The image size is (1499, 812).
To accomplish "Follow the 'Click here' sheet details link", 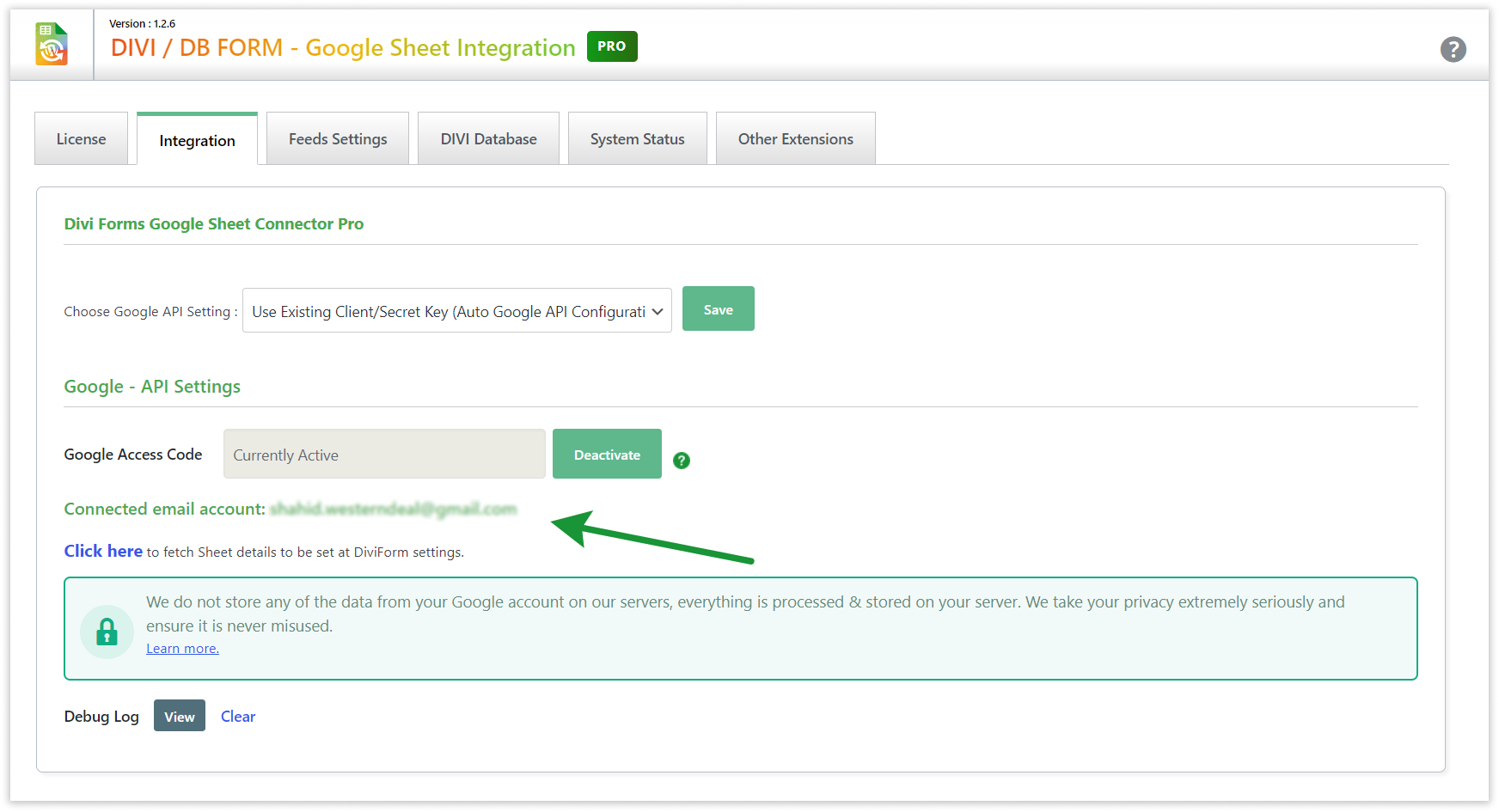I will (x=103, y=552).
